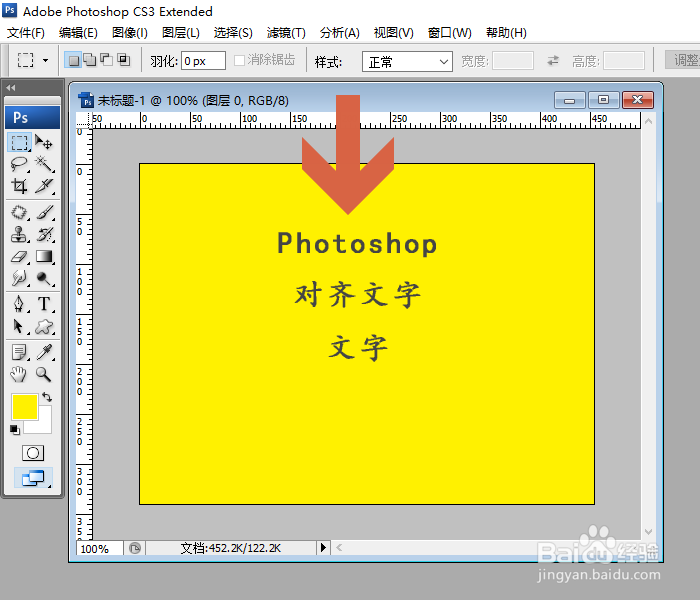Select the Move tool
The height and width of the screenshot is (600, 700).
(x=44, y=142)
